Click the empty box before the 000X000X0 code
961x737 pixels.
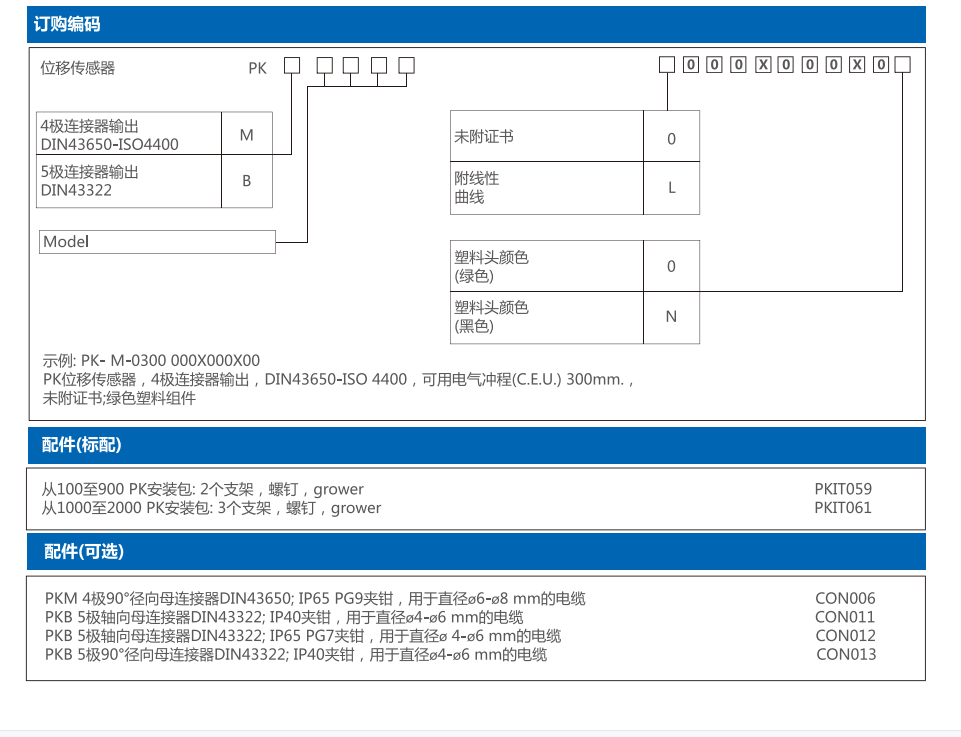[667, 65]
